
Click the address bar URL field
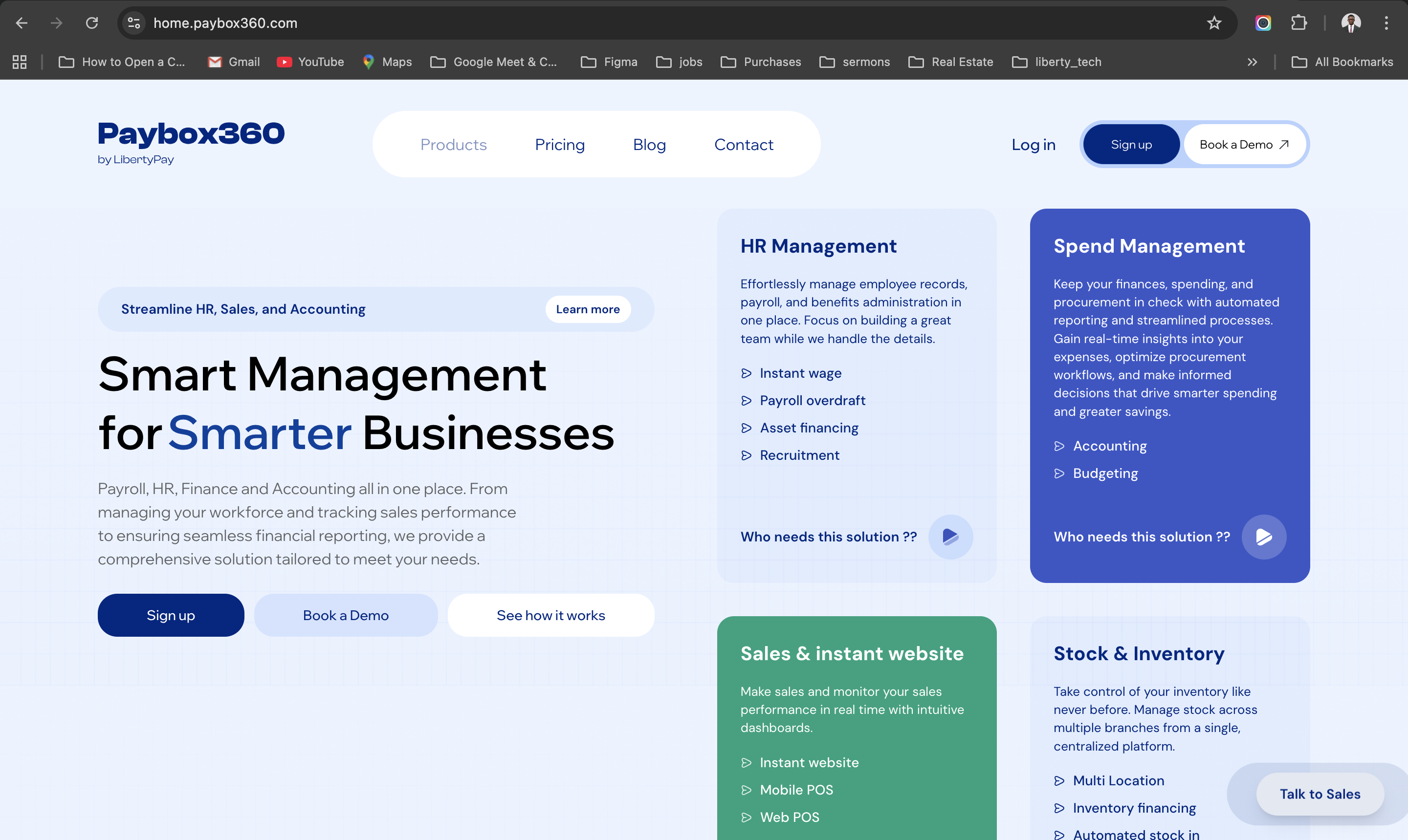pos(623,23)
